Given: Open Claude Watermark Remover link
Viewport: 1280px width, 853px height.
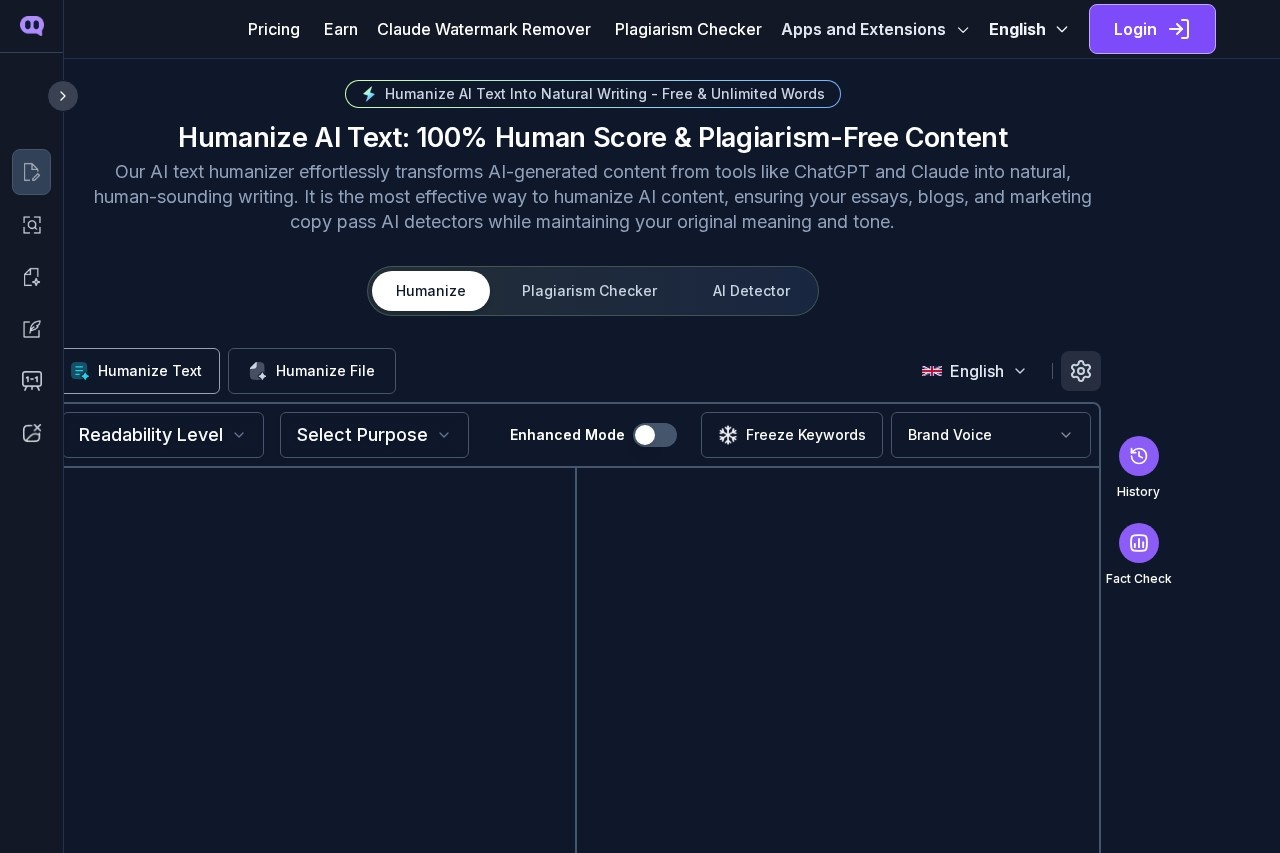Looking at the screenshot, I should pyautogui.click(x=484, y=29).
